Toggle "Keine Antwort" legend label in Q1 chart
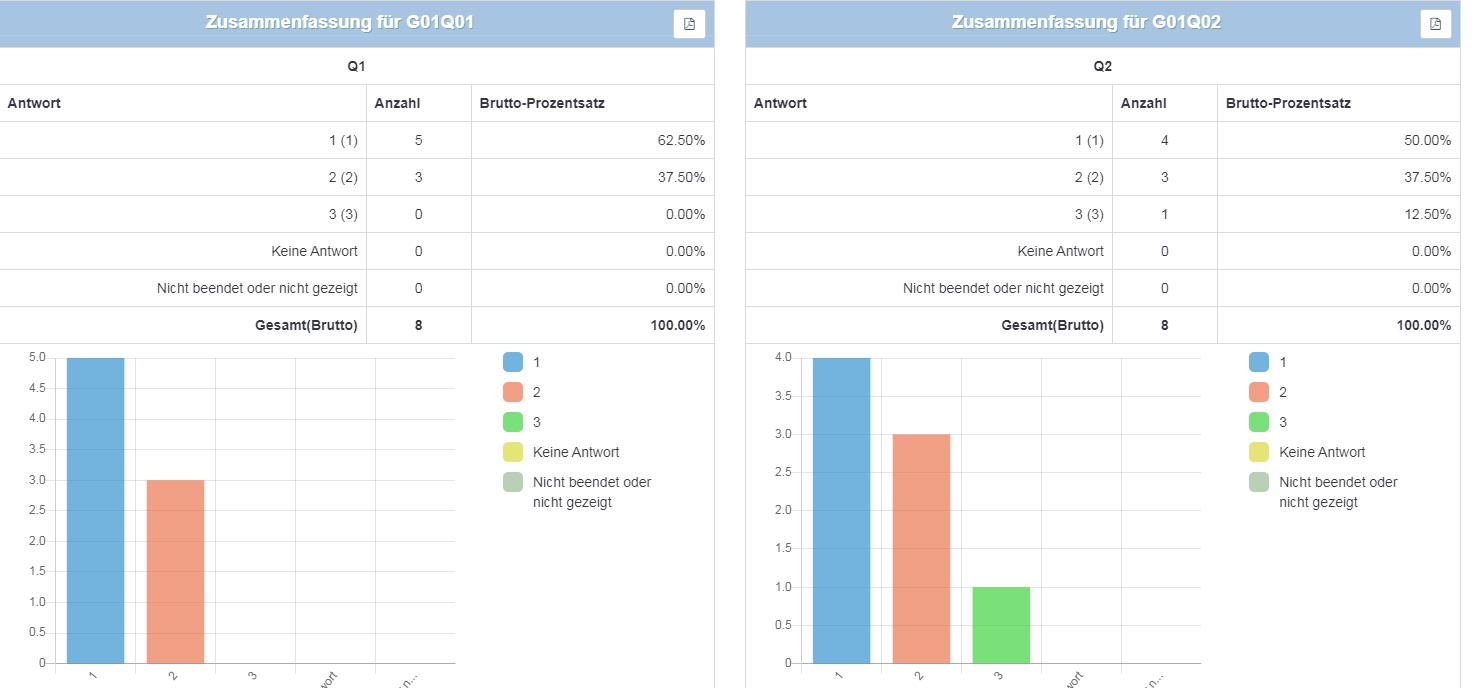Viewport: 1472px width, 688px height. click(x=576, y=452)
